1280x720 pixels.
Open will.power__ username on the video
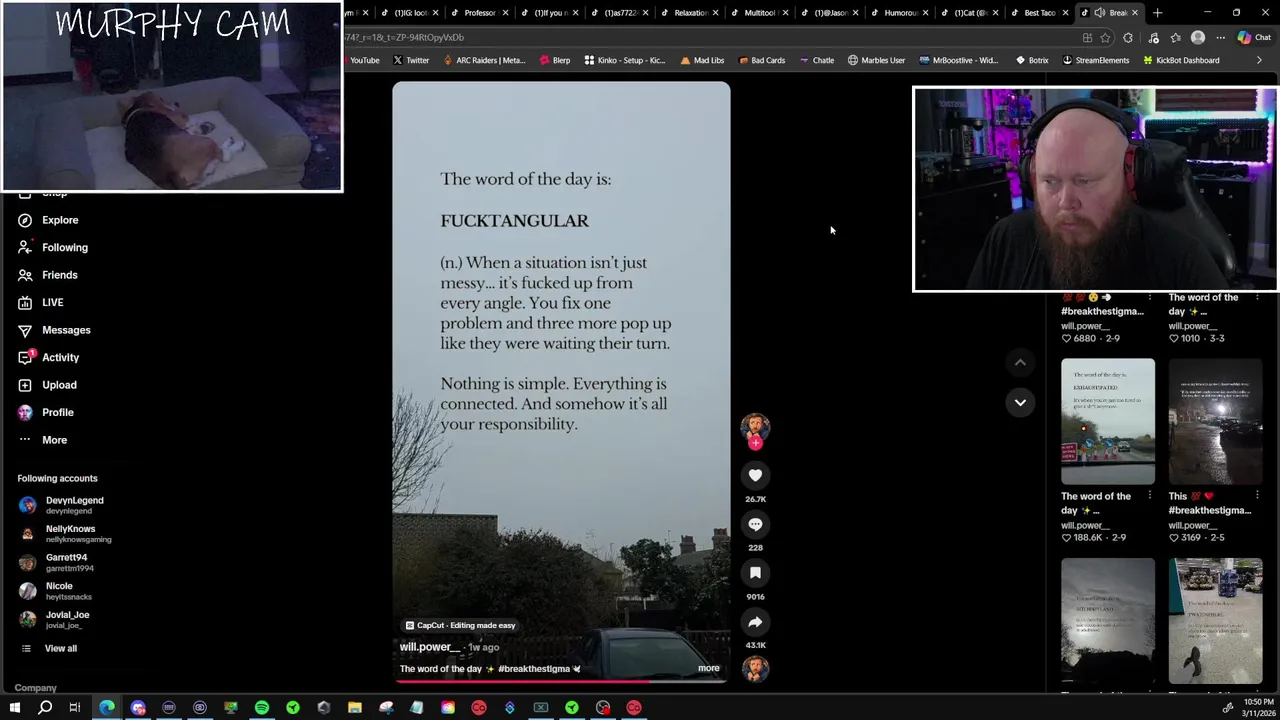tap(430, 647)
